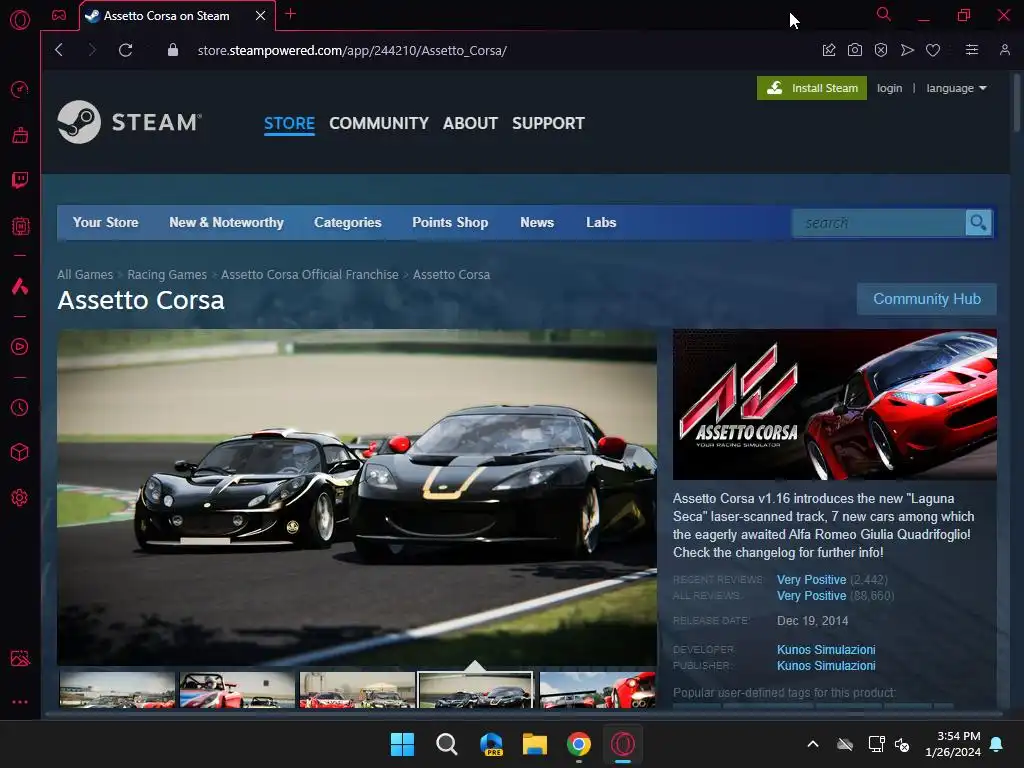Open Aria AI icon in sidebar

click(x=20, y=286)
